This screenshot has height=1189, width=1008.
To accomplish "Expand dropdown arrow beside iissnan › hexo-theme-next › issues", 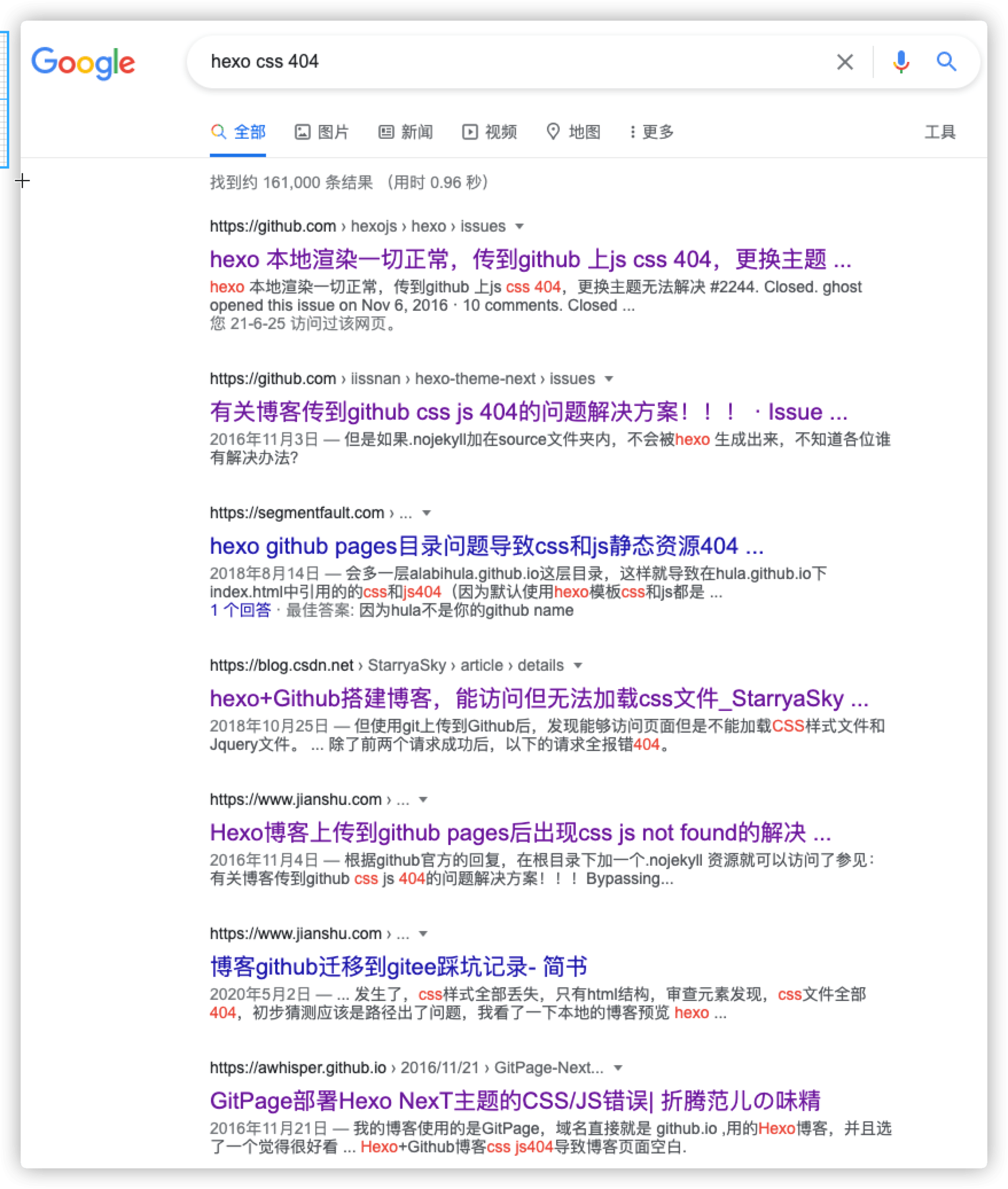I will 609,379.
